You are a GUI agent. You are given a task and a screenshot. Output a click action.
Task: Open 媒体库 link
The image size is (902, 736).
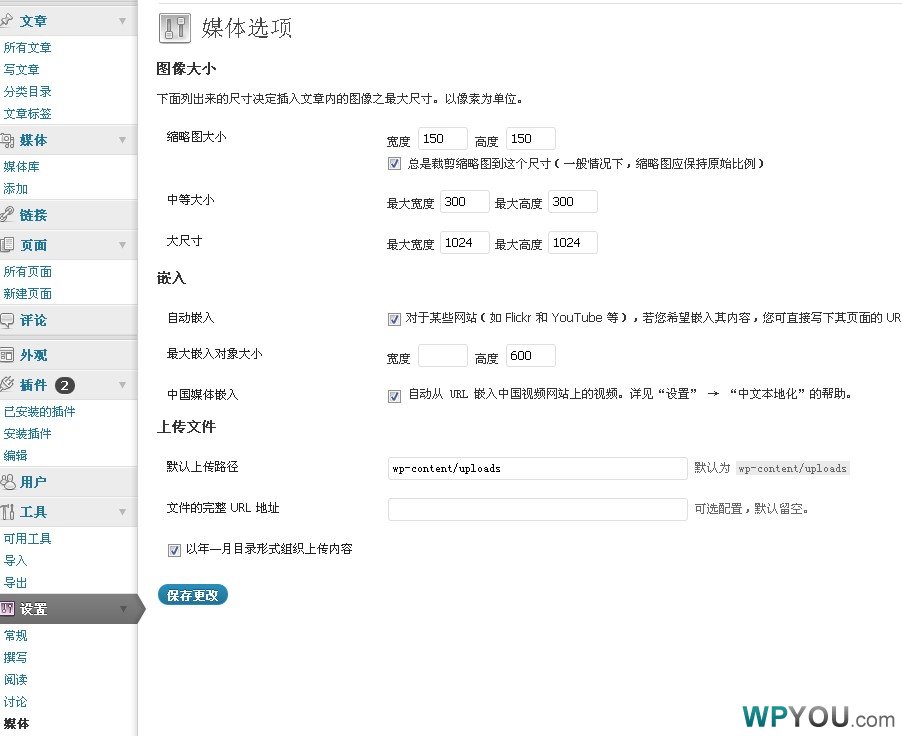coord(21,167)
